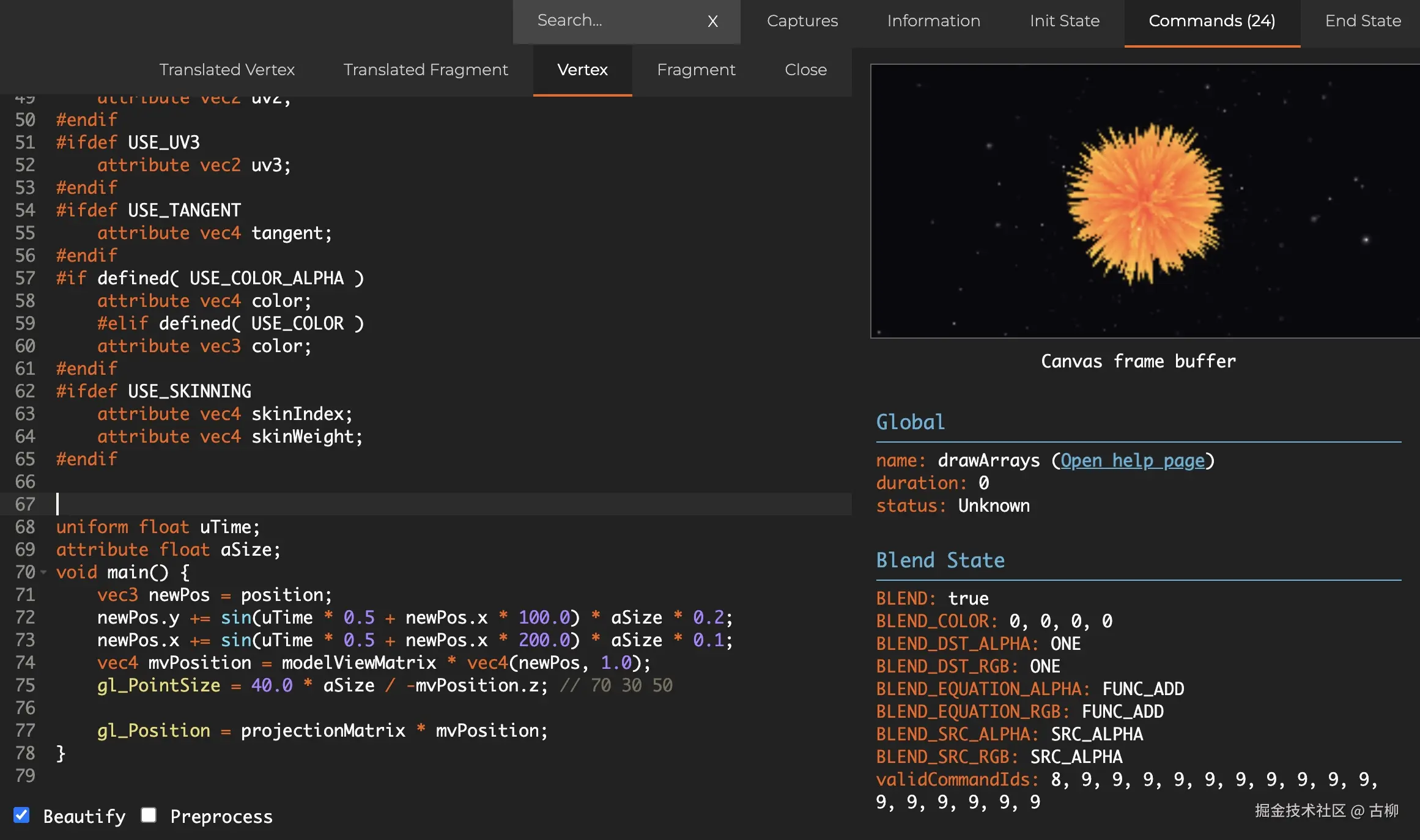Switch to the End State tab
Screen dimensions: 1420x840
pyautogui.click(x=1363, y=21)
